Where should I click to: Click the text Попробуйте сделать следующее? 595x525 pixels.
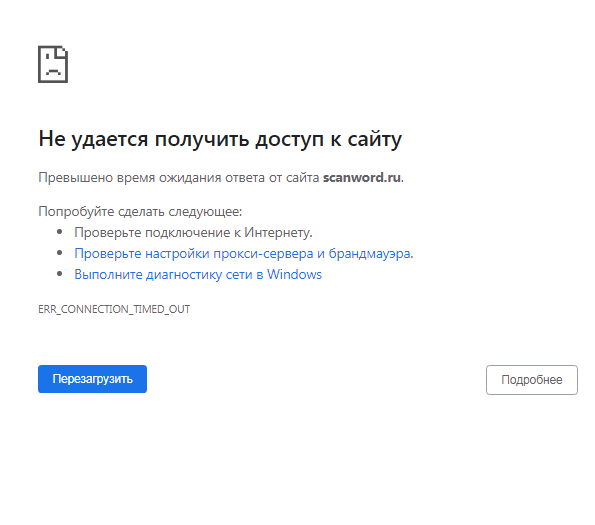coord(140,211)
